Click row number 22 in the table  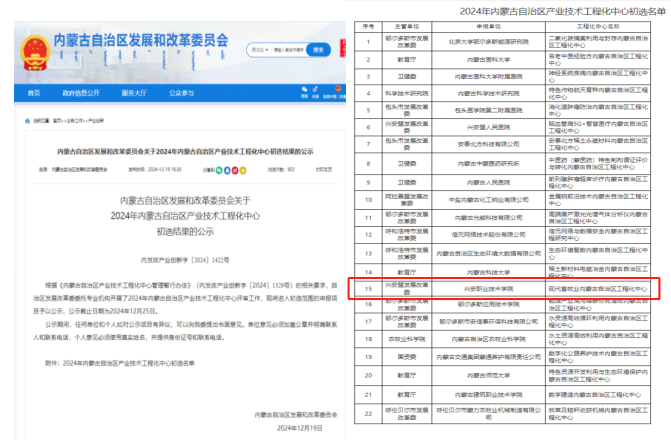(x=368, y=414)
